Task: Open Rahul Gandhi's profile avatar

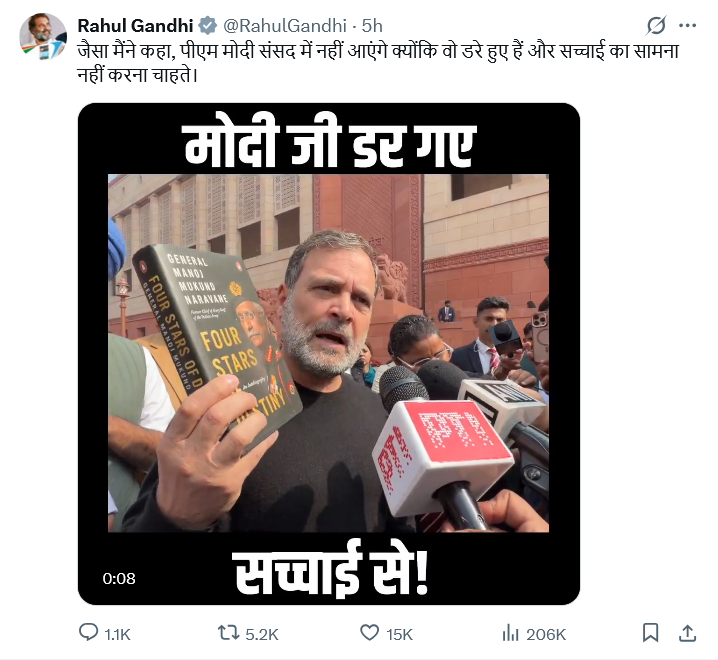Action: pos(43,37)
